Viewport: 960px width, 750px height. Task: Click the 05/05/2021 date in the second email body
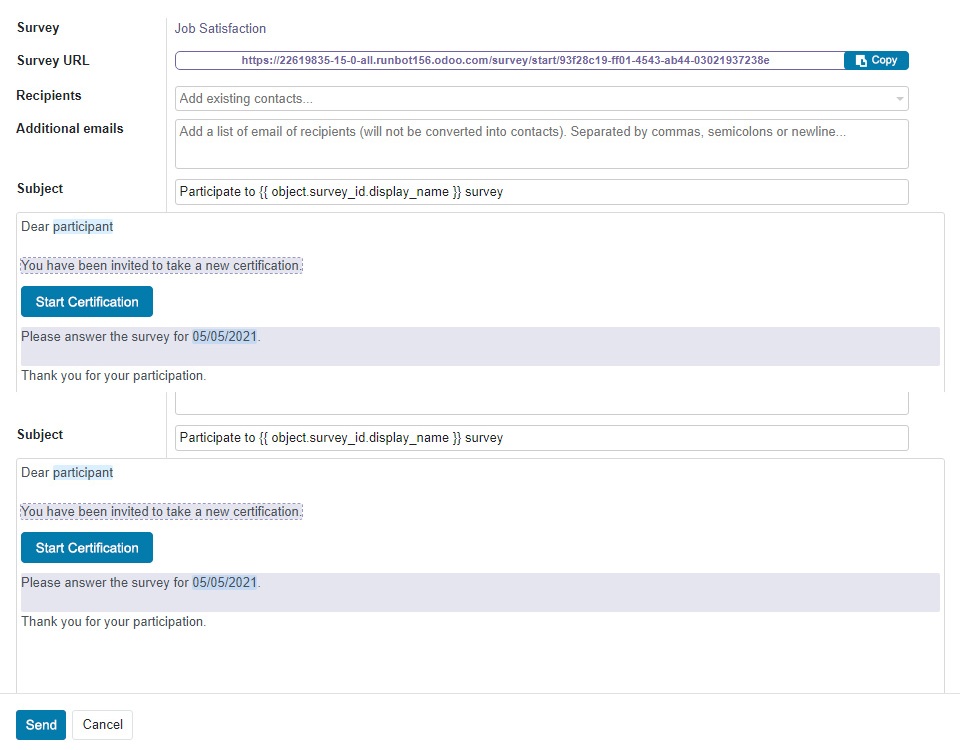[225, 582]
